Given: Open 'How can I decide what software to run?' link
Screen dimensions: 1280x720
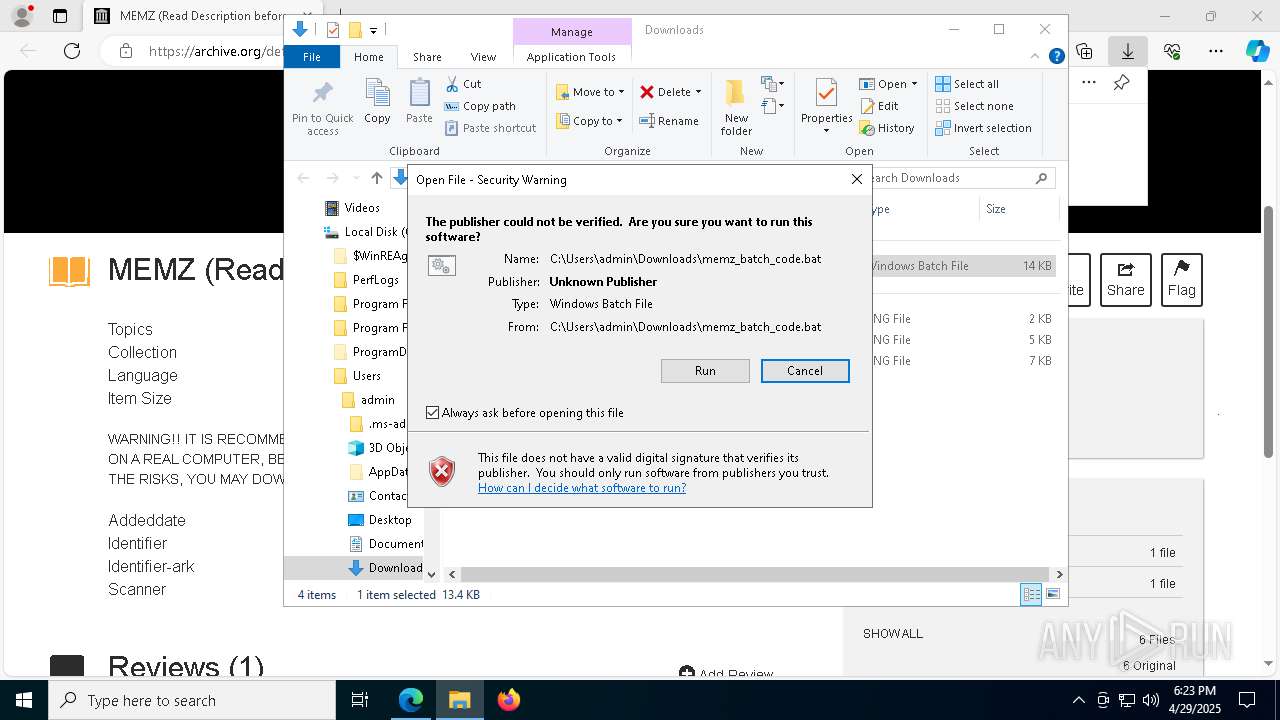Looking at the screenshot, I should 582,488.
